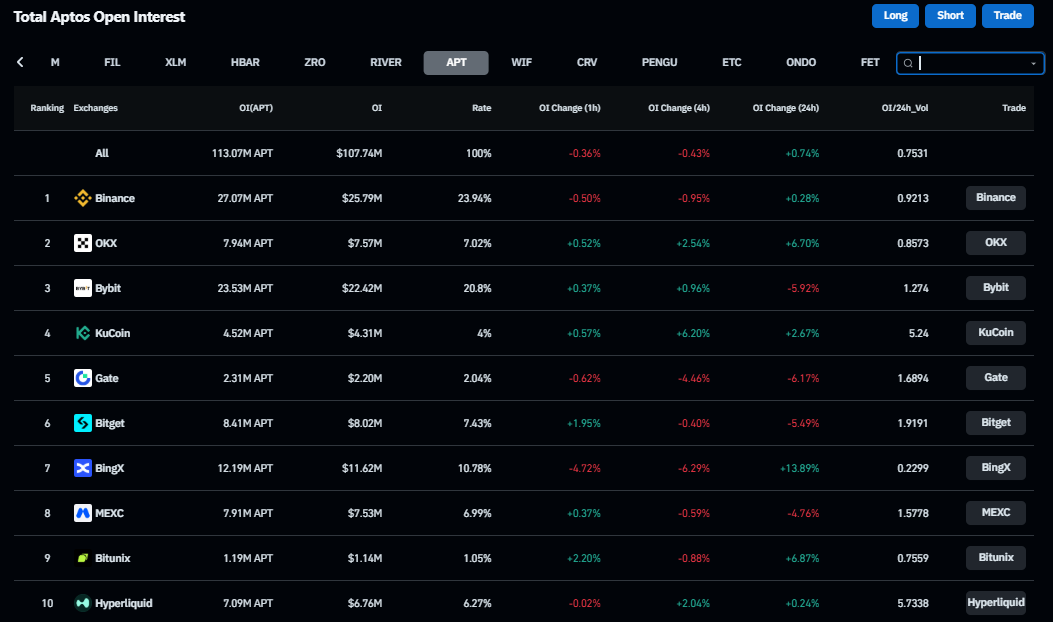Image resolution: width=1053 pixels, height=622 pixels.
Task: Select the PENGU coin tab
Action: click(x=659, y=62)
